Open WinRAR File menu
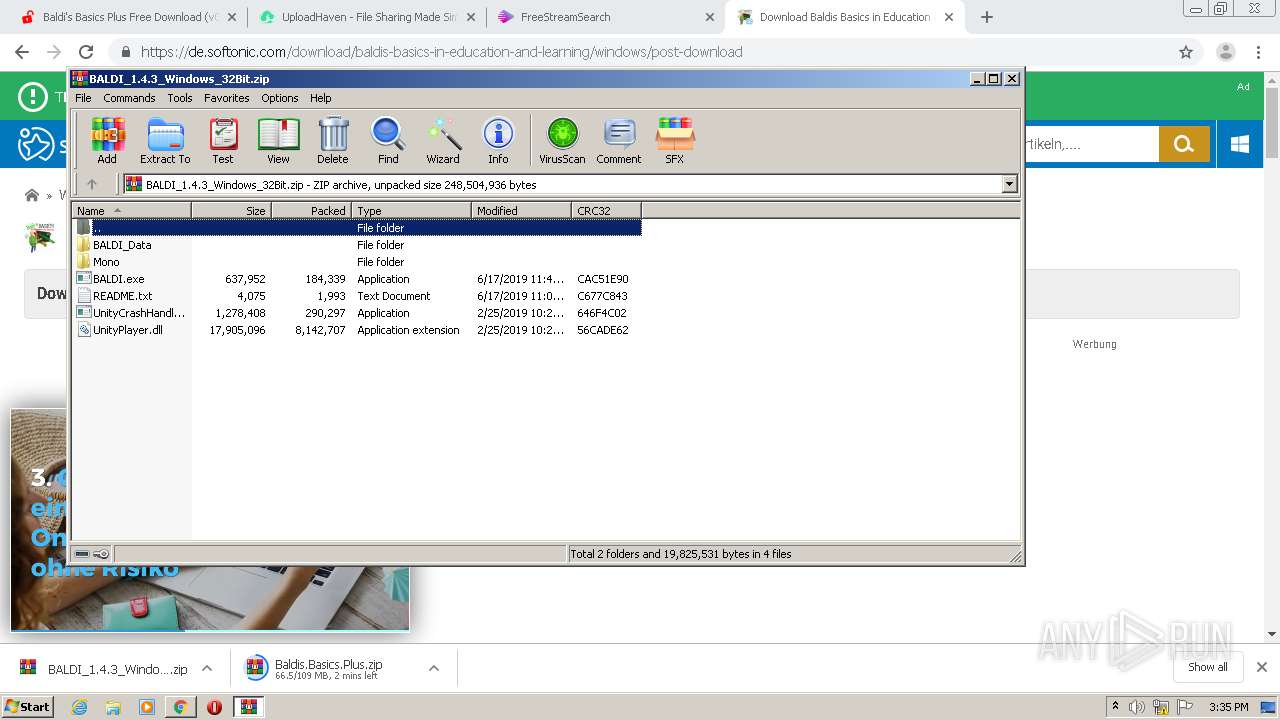This screenshot has width=1280, height=720. click(83, 98)
